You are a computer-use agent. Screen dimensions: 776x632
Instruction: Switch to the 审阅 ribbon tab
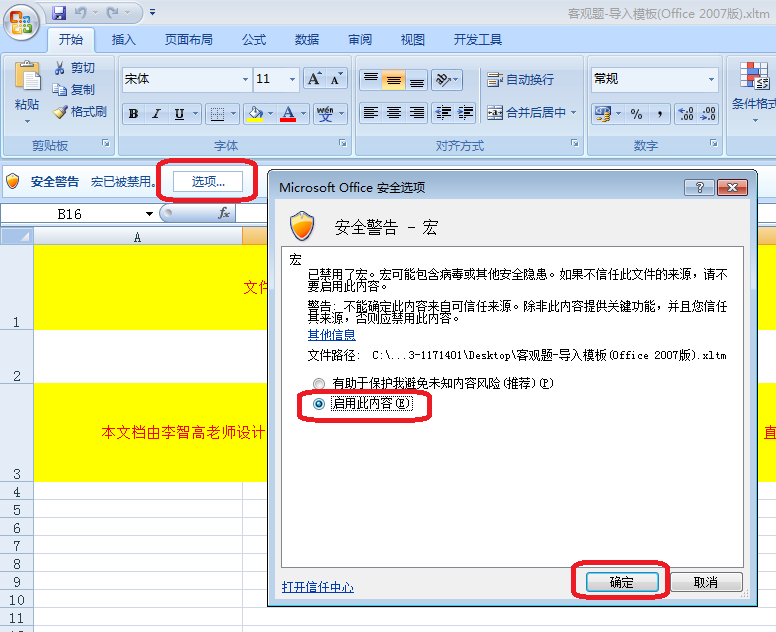coord(360,40)
